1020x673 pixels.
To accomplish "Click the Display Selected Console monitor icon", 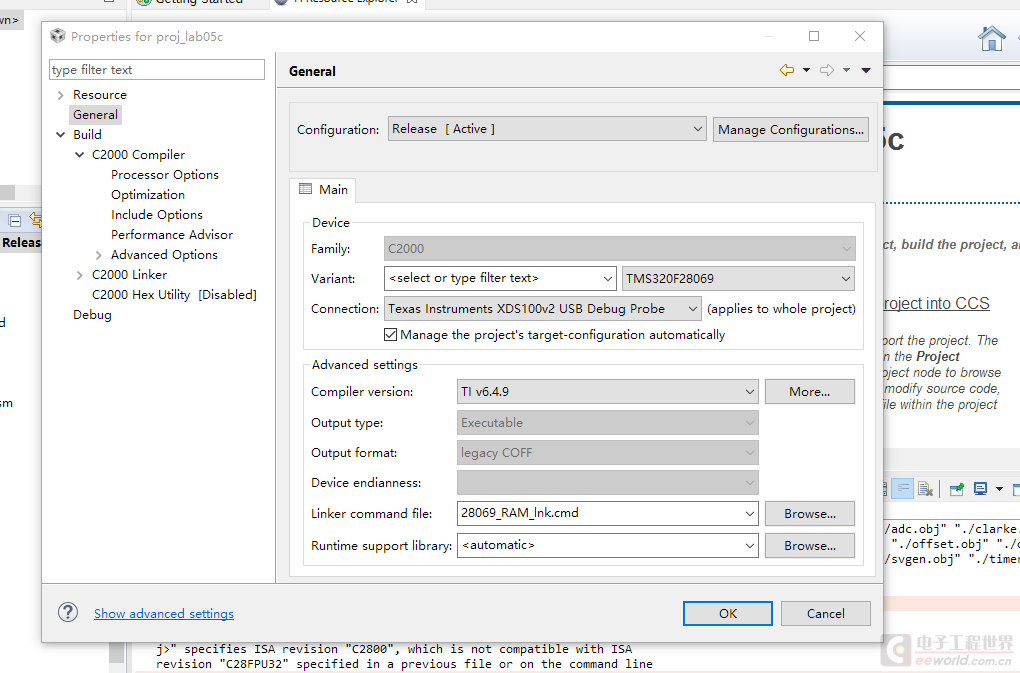I will [x=980, y=489].
